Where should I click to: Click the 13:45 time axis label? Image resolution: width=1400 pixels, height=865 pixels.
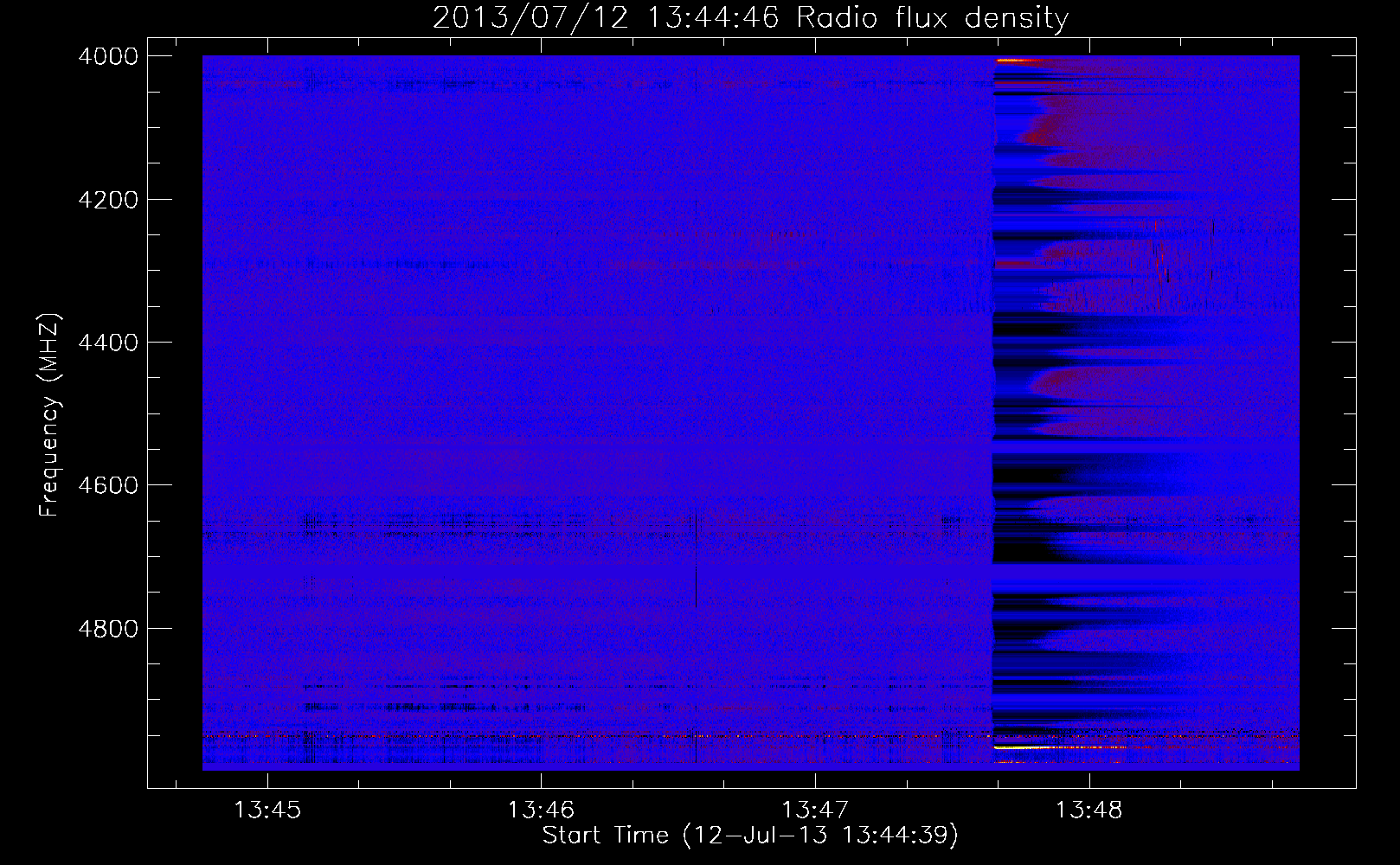point(267,811)
